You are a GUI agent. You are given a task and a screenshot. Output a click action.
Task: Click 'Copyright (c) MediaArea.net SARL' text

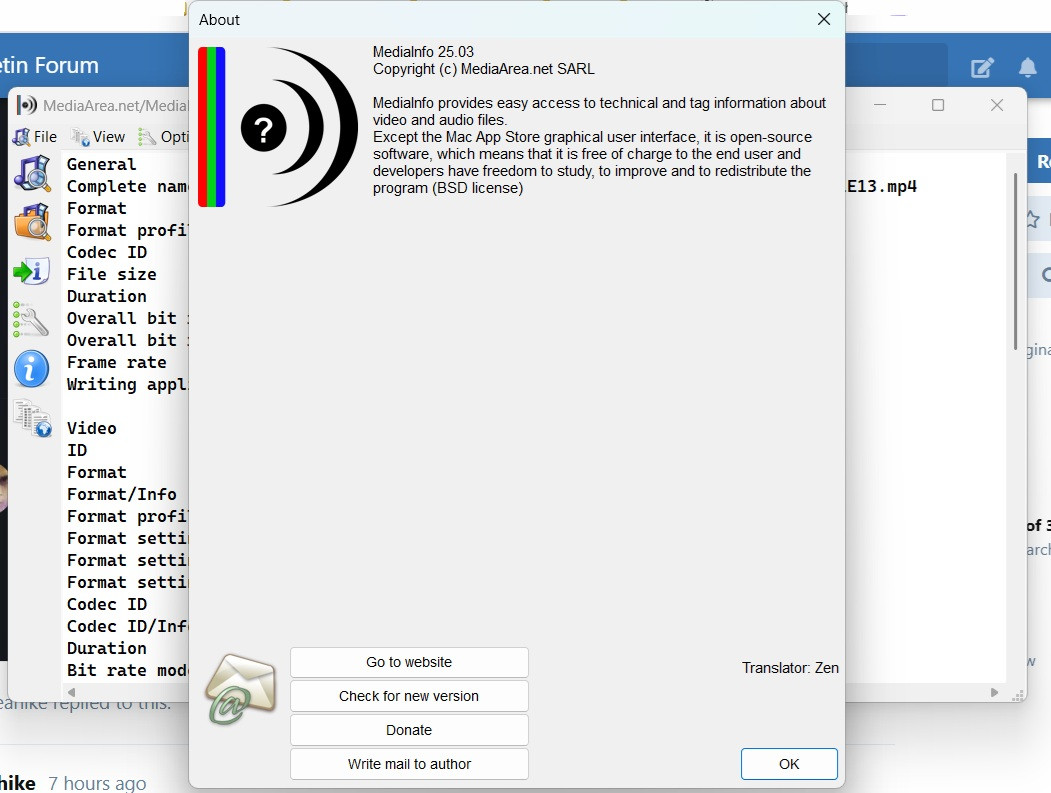(x=483, y=69)
